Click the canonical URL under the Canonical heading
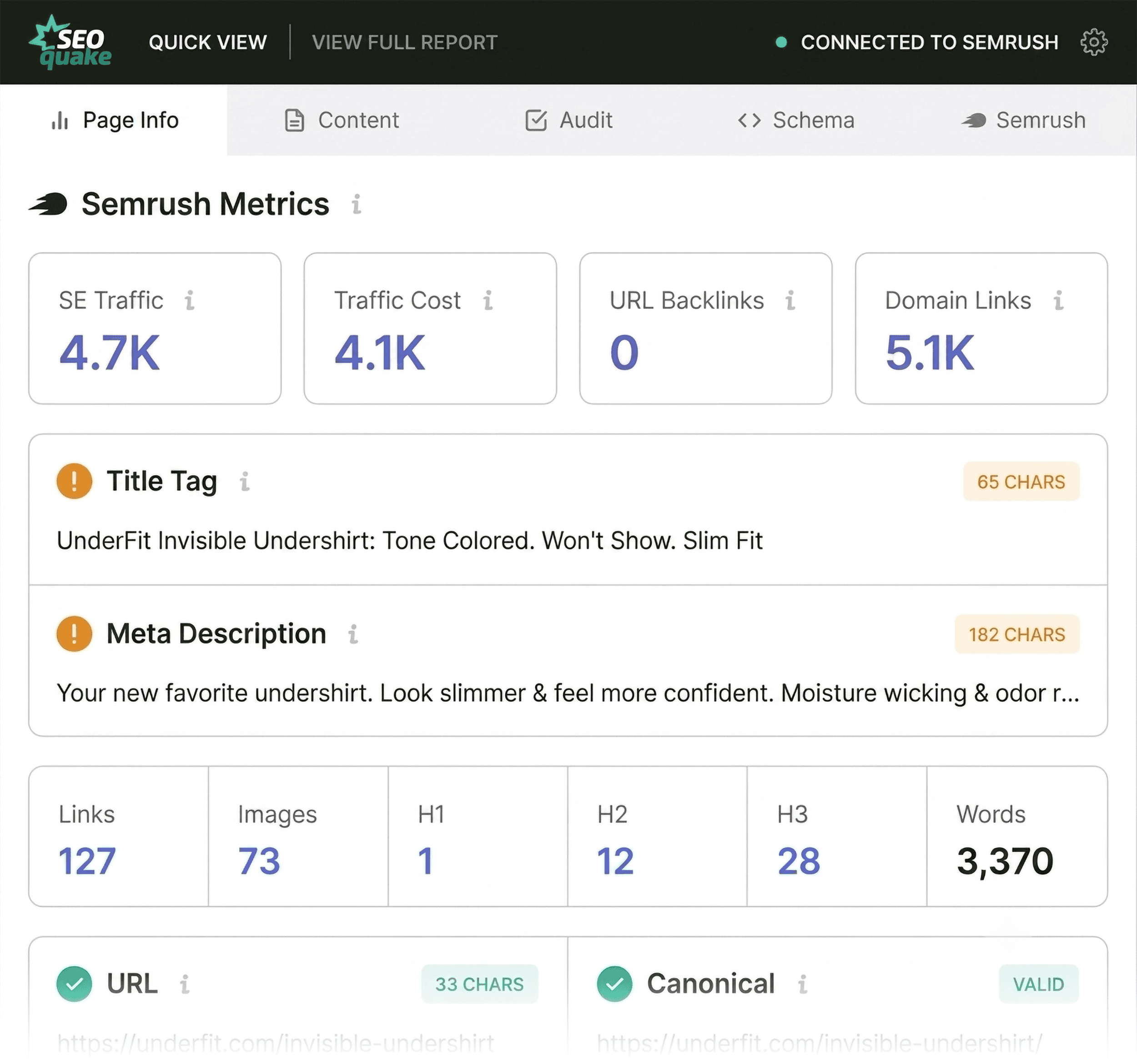Image resolution: width=1137 pixels, height=1064 pixels. 820,1044
